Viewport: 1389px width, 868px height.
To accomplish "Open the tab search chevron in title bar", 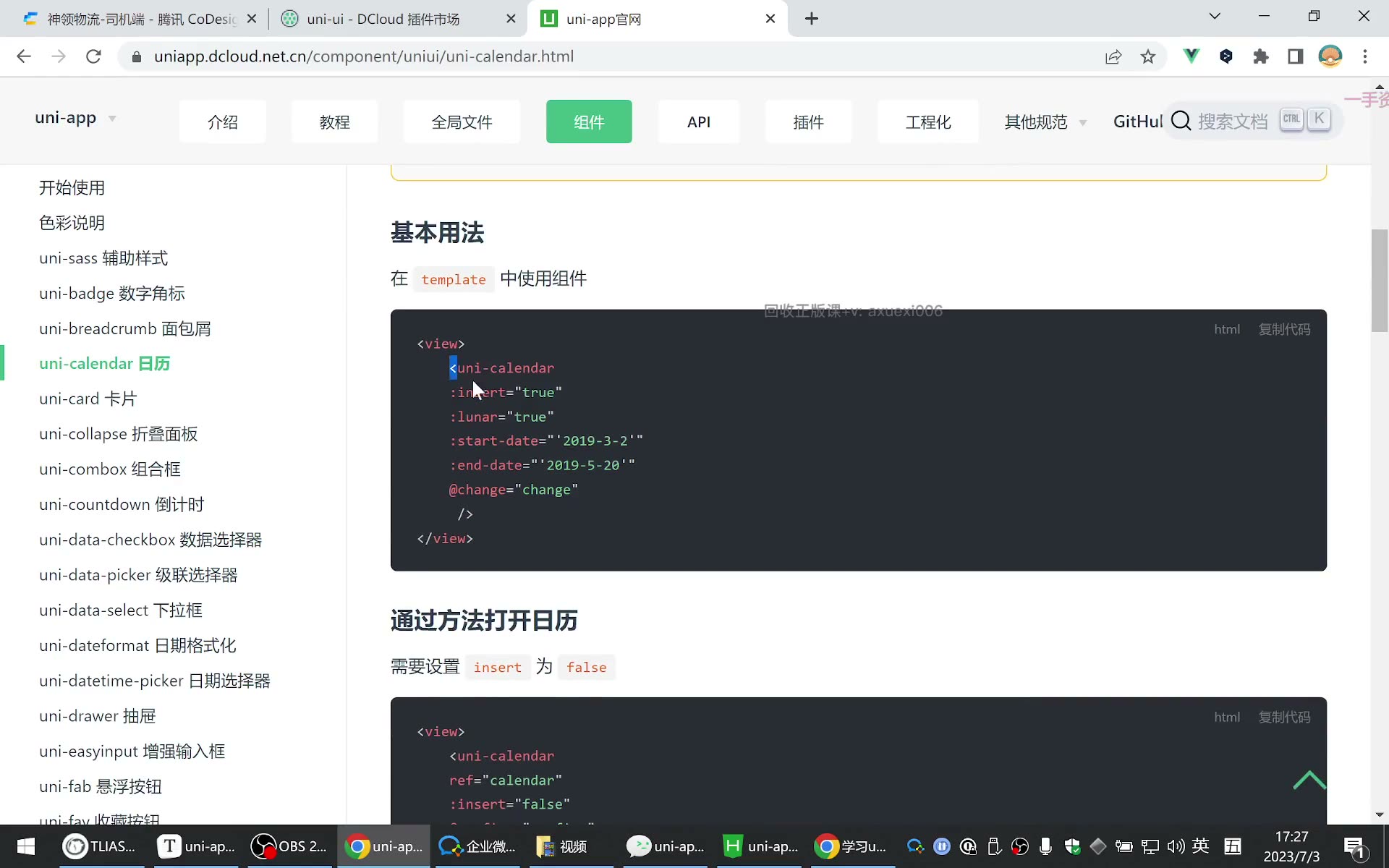I will click(1215, 16).
